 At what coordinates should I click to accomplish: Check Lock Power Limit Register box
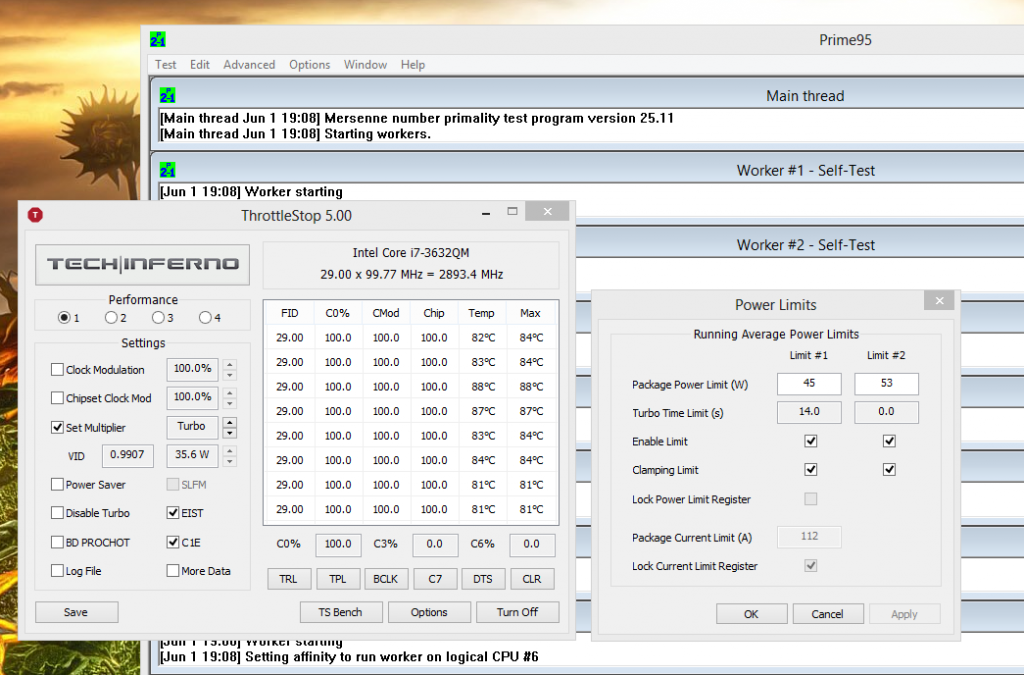[810, 499]
